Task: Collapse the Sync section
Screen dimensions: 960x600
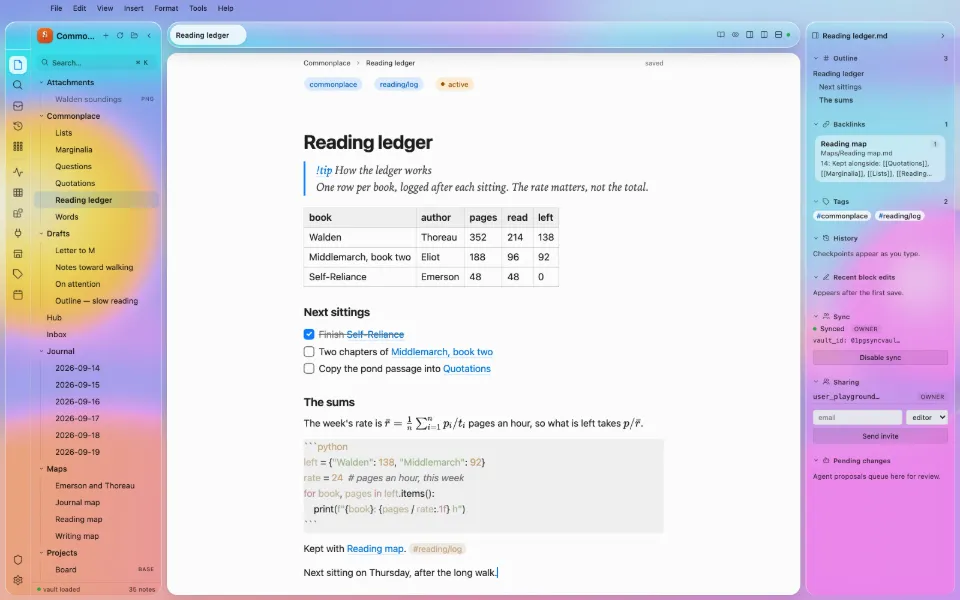Action: click(816, 317)
